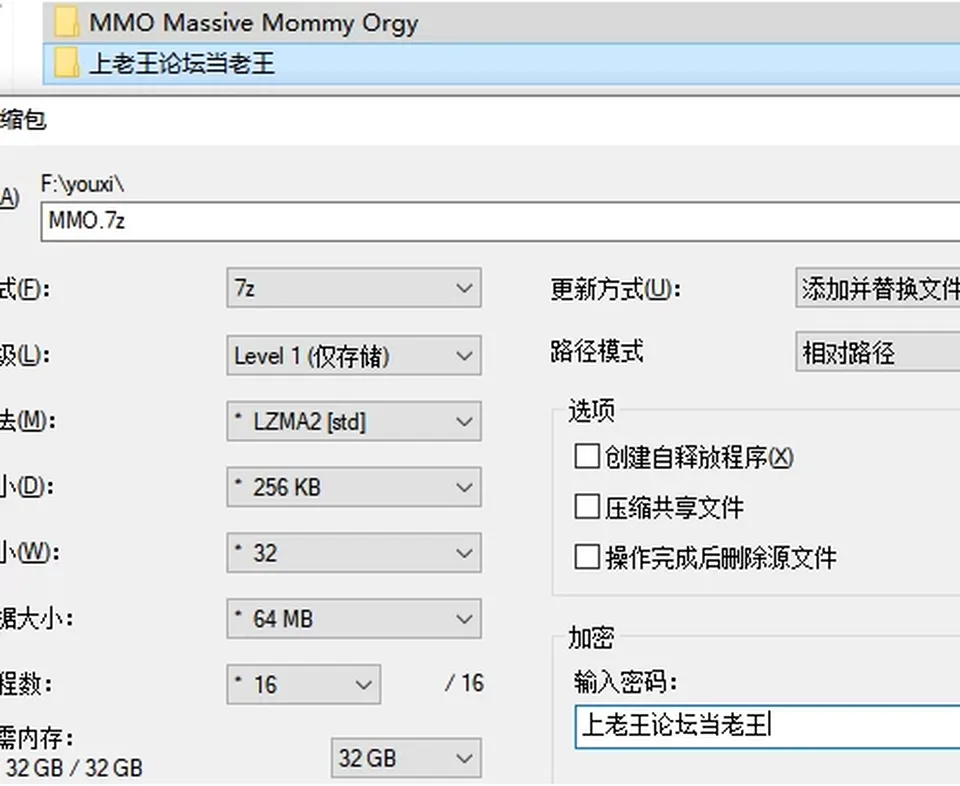This screenshot has width=960, height=786.
Task: Click the archive name field containing MMO.7z
Action: pos(500,221)
